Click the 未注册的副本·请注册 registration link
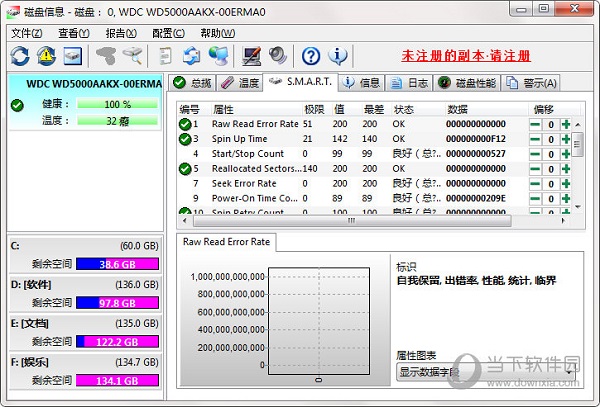The image size is (600, 407). coord(466,56)
